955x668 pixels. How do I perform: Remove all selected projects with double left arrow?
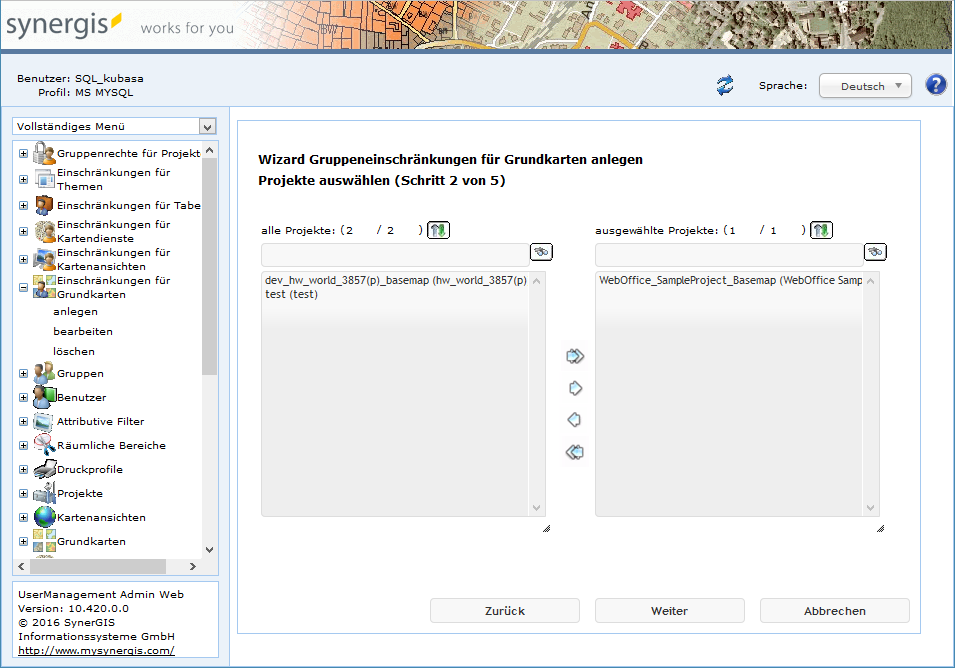point(574,452)
